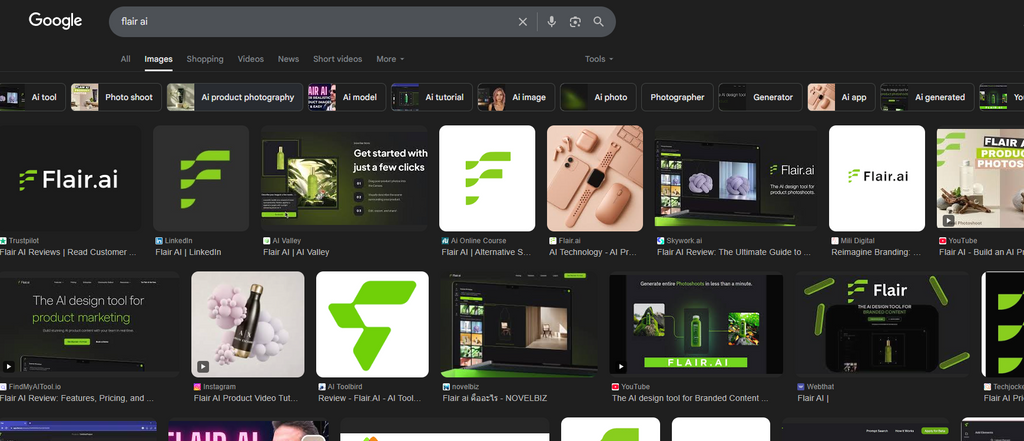Viewport: 1024px width, 441px height.
Task: Submit search with the magnifier icon
Action: pyautogui.click(x=598, y=22)
